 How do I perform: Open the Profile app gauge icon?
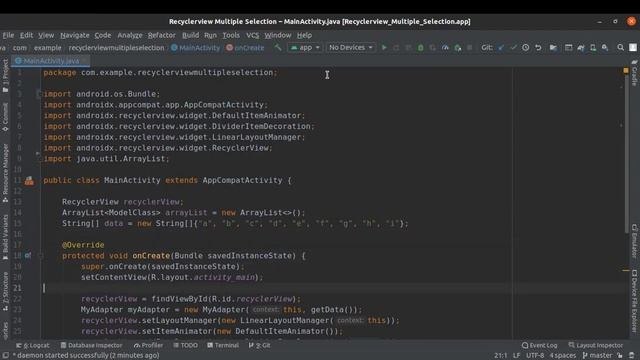[x=445, y=48]
